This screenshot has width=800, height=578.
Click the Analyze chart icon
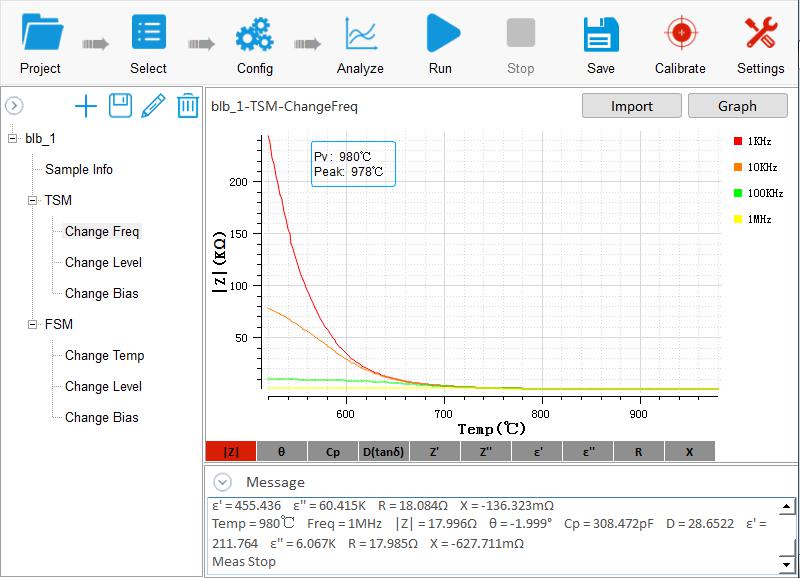tap(360, 34)
